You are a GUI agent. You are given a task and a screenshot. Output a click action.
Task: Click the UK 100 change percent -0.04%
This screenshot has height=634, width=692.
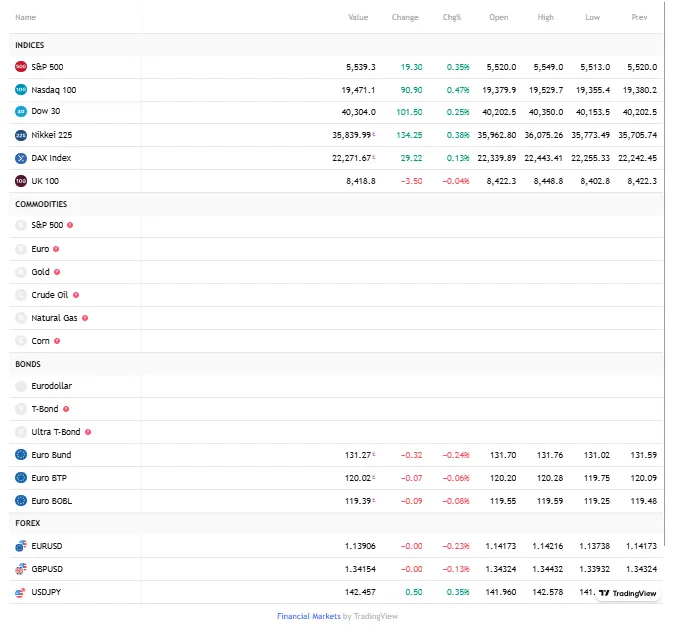[456, 181]
